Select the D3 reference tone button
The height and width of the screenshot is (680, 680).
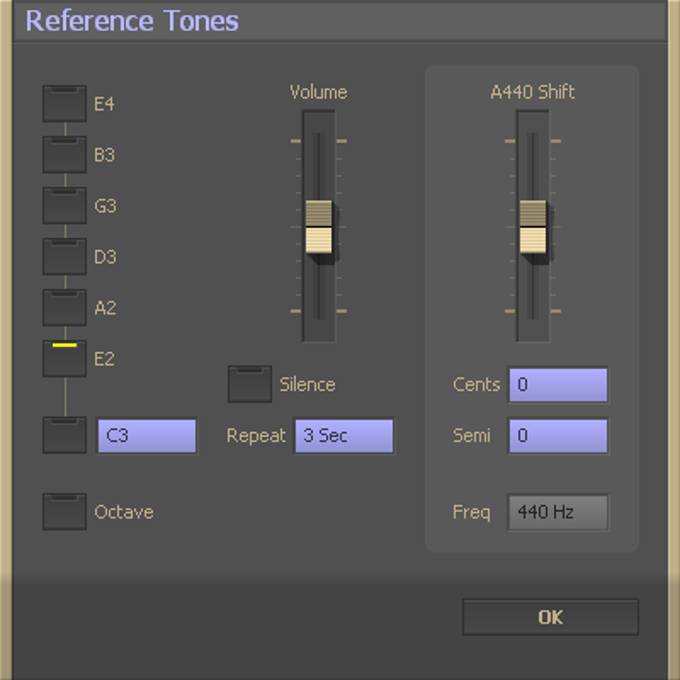click(64, 257)
